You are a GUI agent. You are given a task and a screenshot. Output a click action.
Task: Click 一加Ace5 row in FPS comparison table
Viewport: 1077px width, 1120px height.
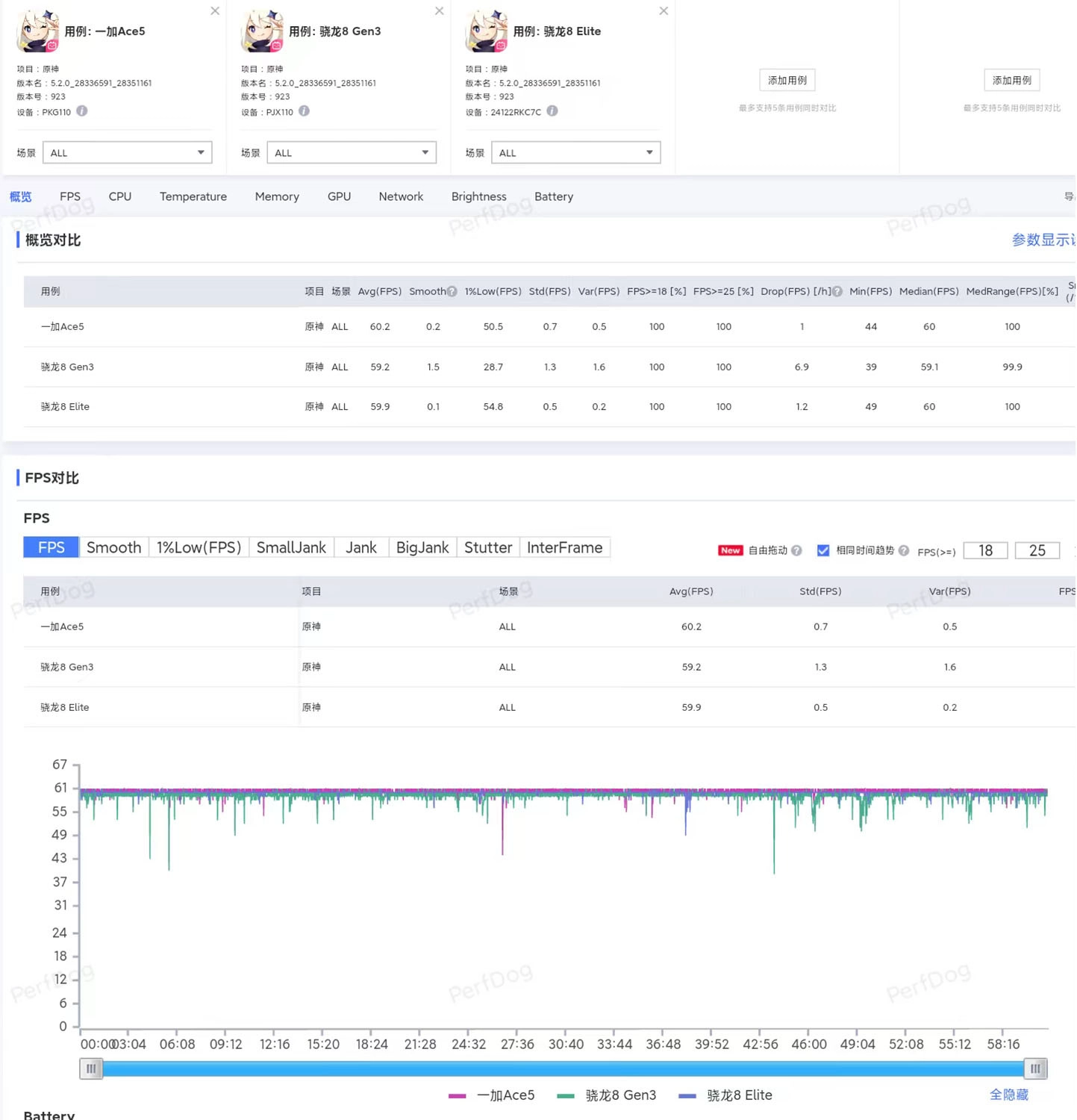(549, 627)
